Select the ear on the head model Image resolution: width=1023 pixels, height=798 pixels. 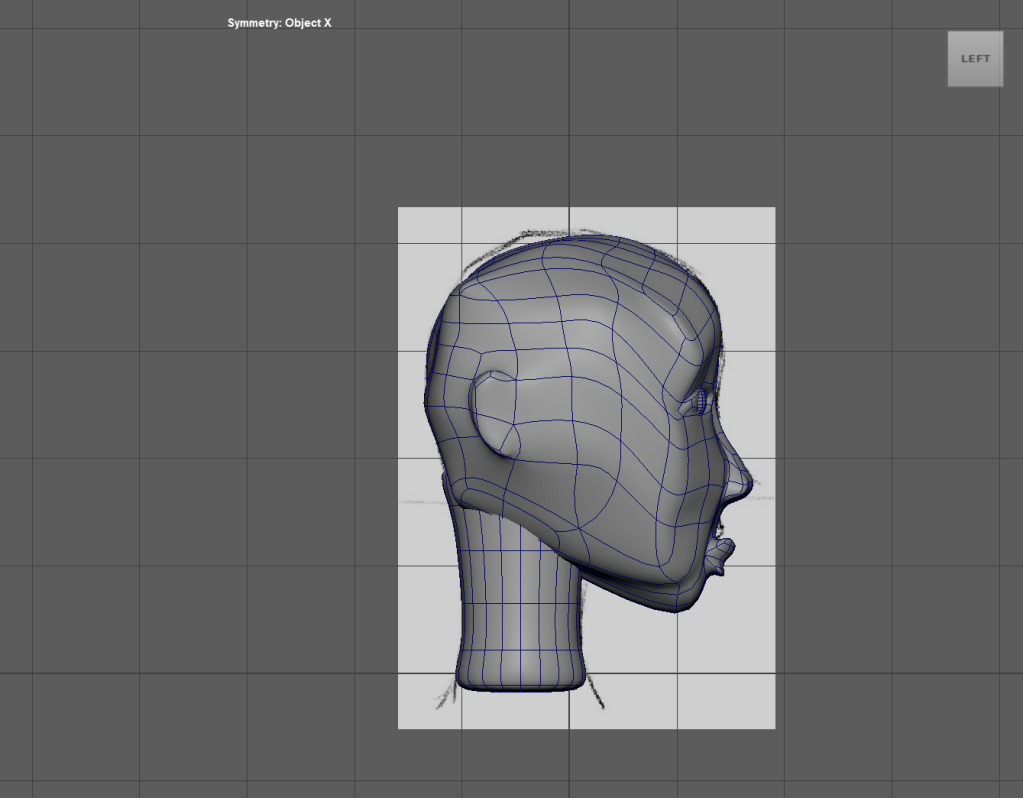tap(493, 414)
